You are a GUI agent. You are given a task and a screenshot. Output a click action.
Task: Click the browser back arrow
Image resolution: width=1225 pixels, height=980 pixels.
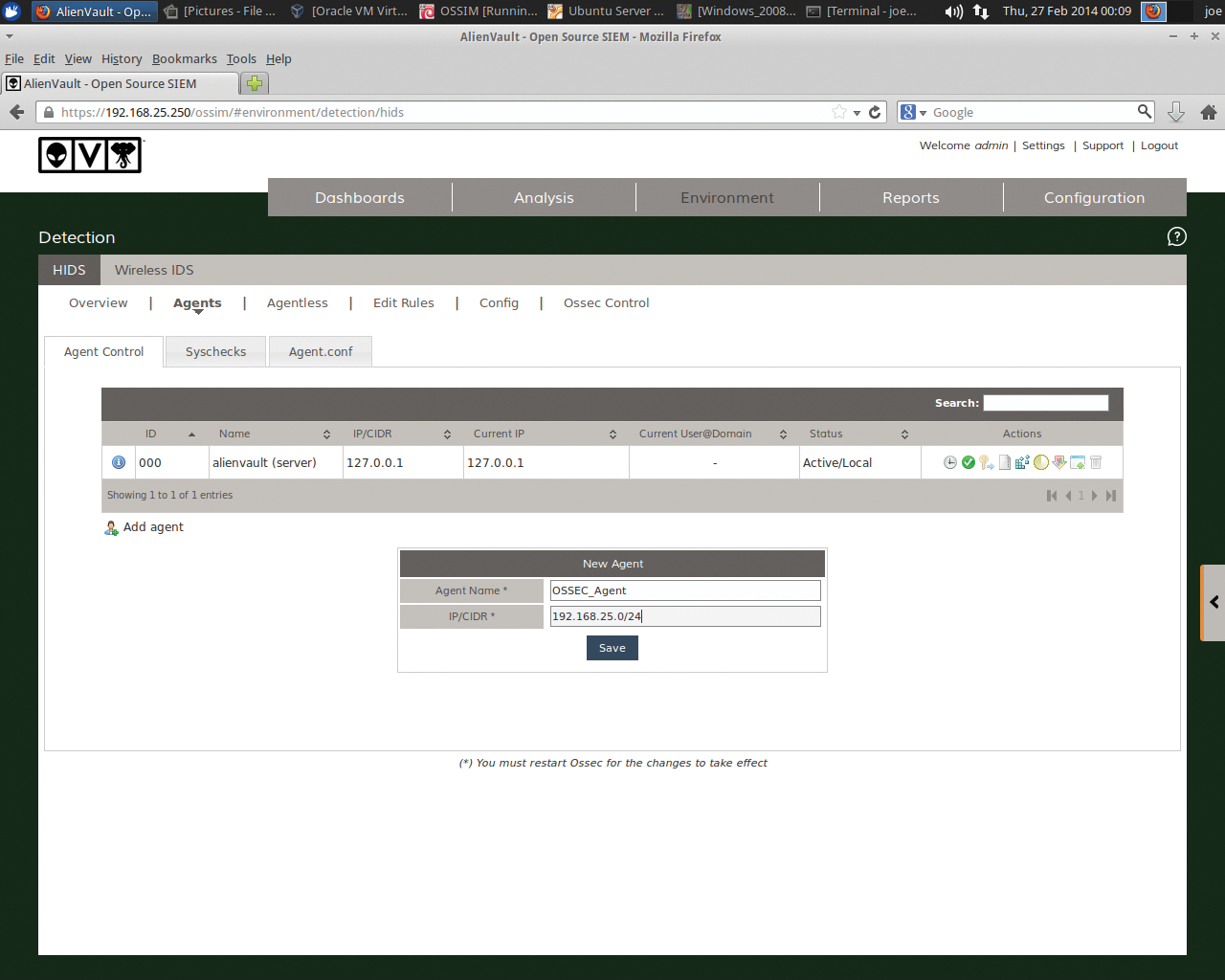(17, 112)
